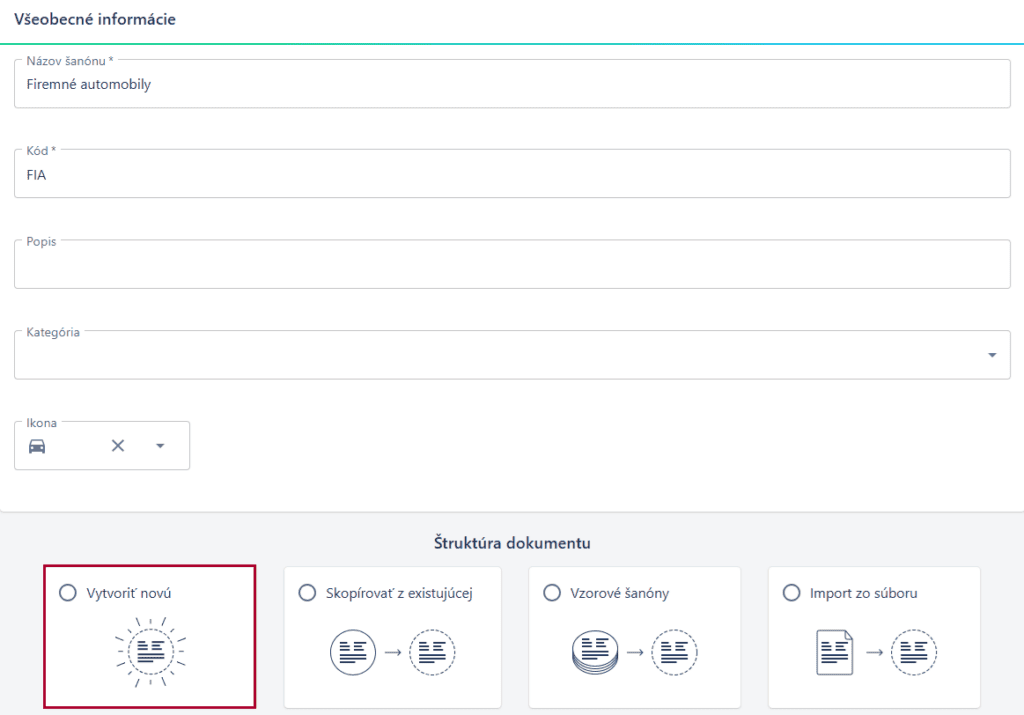Screen dimensions: 1024x715
Task: Select the 'Skopírovať z existujúcej' radio button
Action: click(308, 593)
